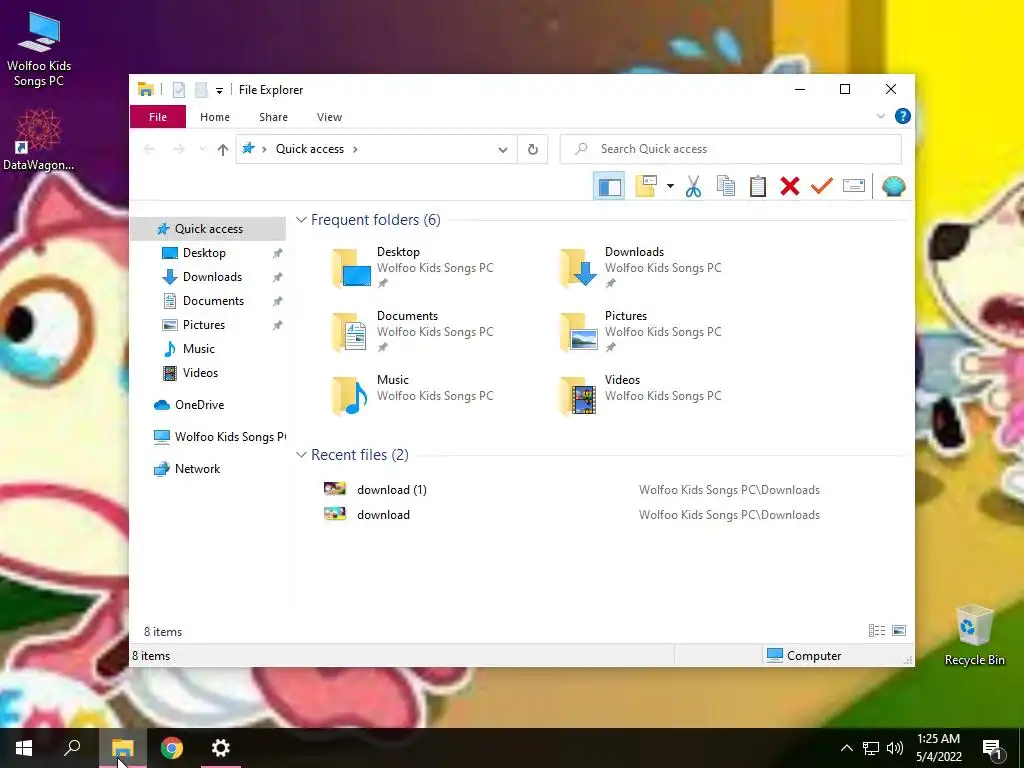
Task: Open dropdown arrow next to toolbar view icon
Action: point(670,187)
